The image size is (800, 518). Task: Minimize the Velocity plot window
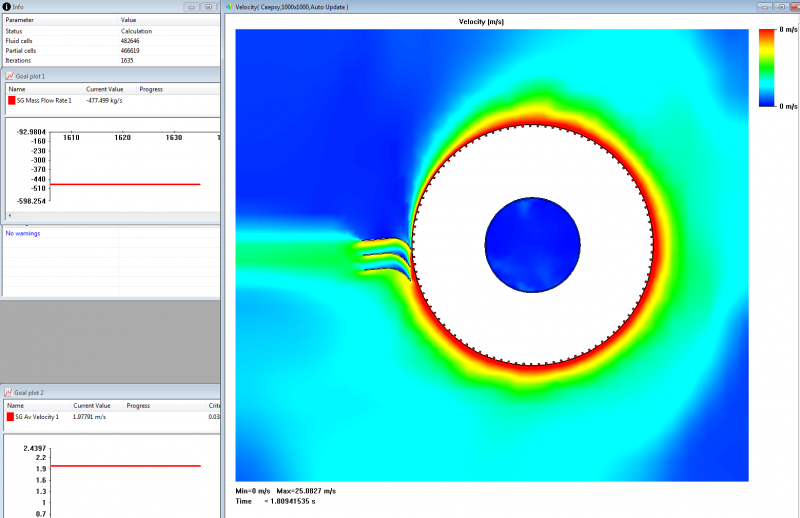[764, 7]
